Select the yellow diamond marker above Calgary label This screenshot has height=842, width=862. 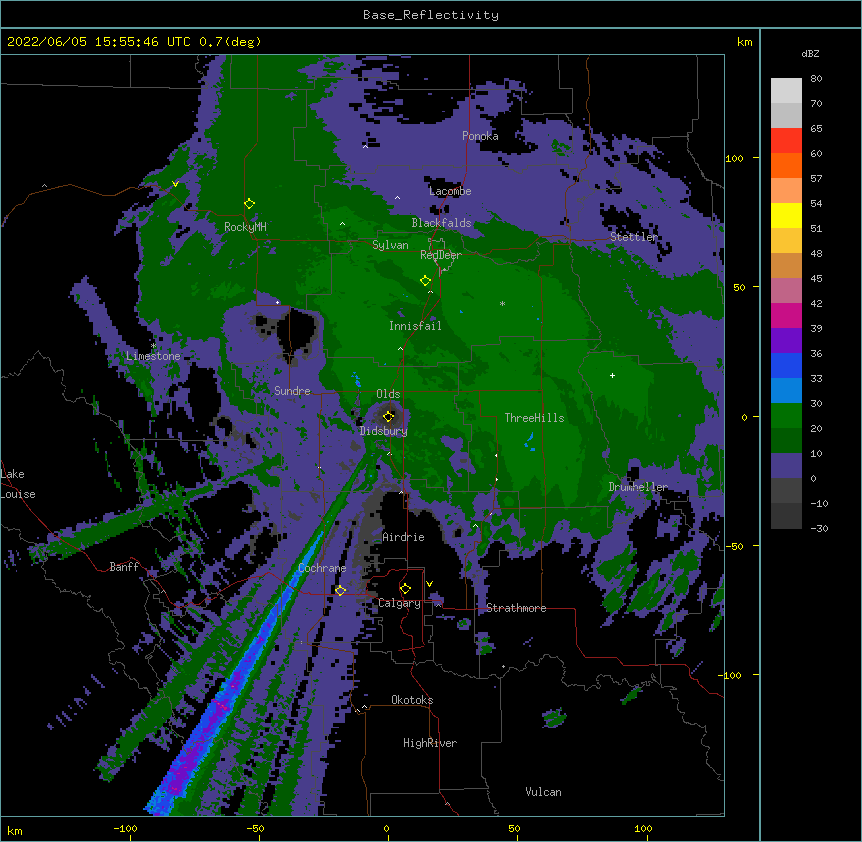point(405,589)
